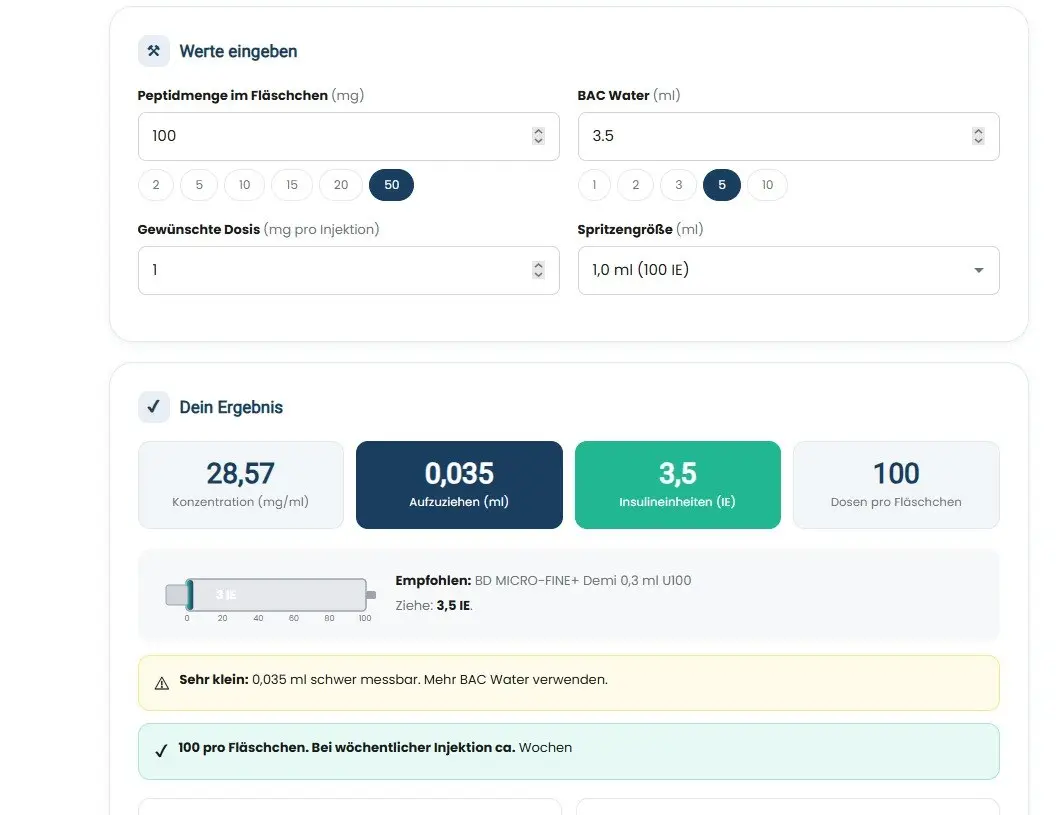Select the 2 ml BAC Water preset
Image resolution: width=1056 pixels, height=815 pixels.
pyautogui.click(x=636, y=185)
